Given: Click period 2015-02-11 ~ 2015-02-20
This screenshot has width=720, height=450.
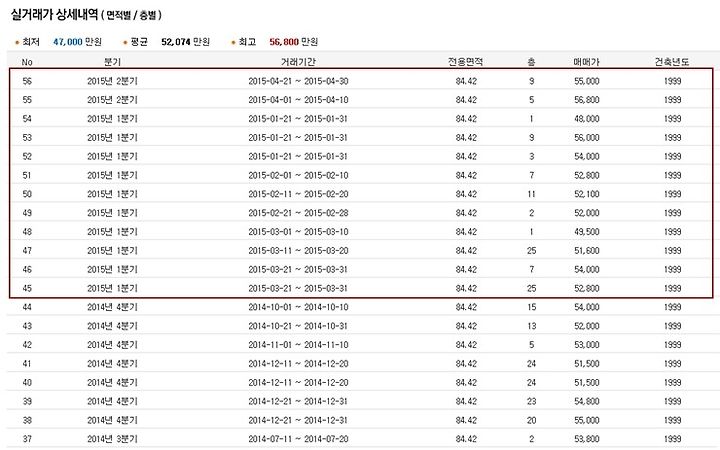Looking at the screenshot, I should coord(298,194).
